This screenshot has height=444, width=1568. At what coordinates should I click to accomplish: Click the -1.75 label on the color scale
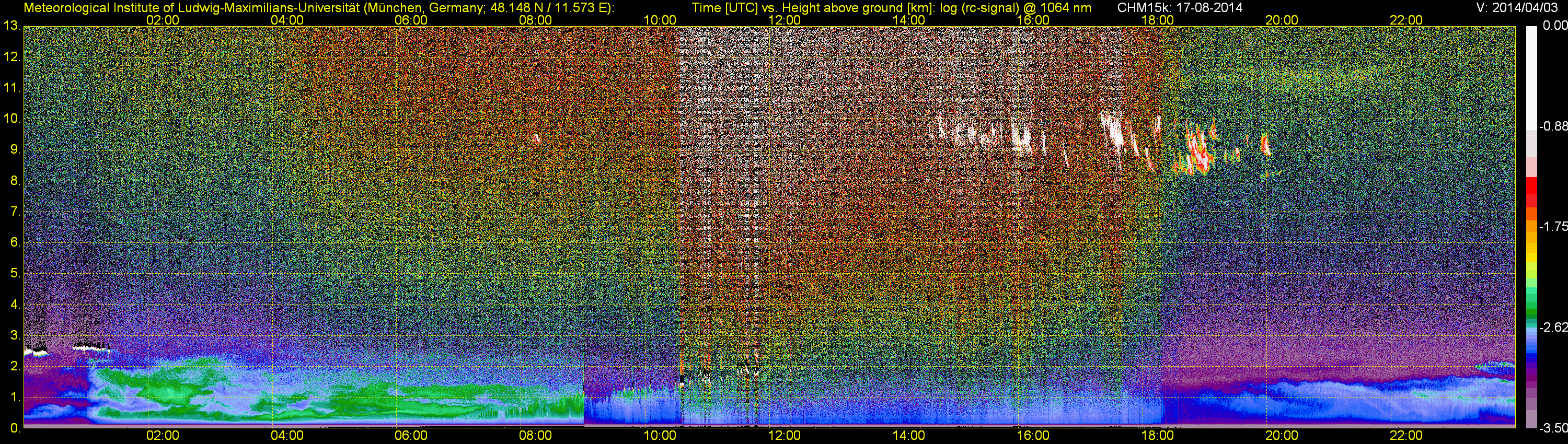pyautogui.click(x=1553, y=227)
